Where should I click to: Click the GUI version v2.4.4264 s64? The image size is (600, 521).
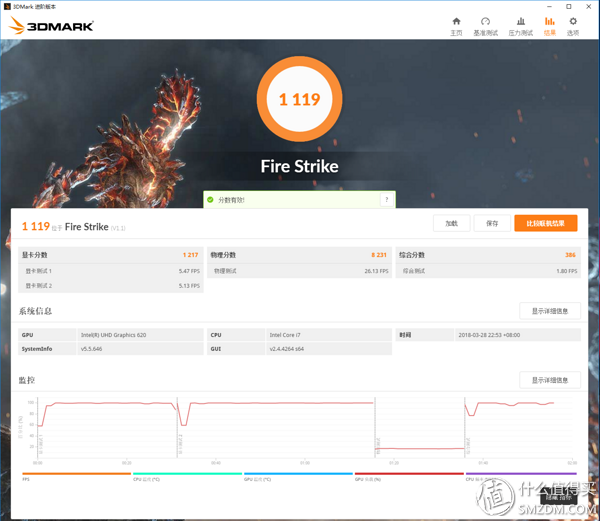tap(287, 349)
